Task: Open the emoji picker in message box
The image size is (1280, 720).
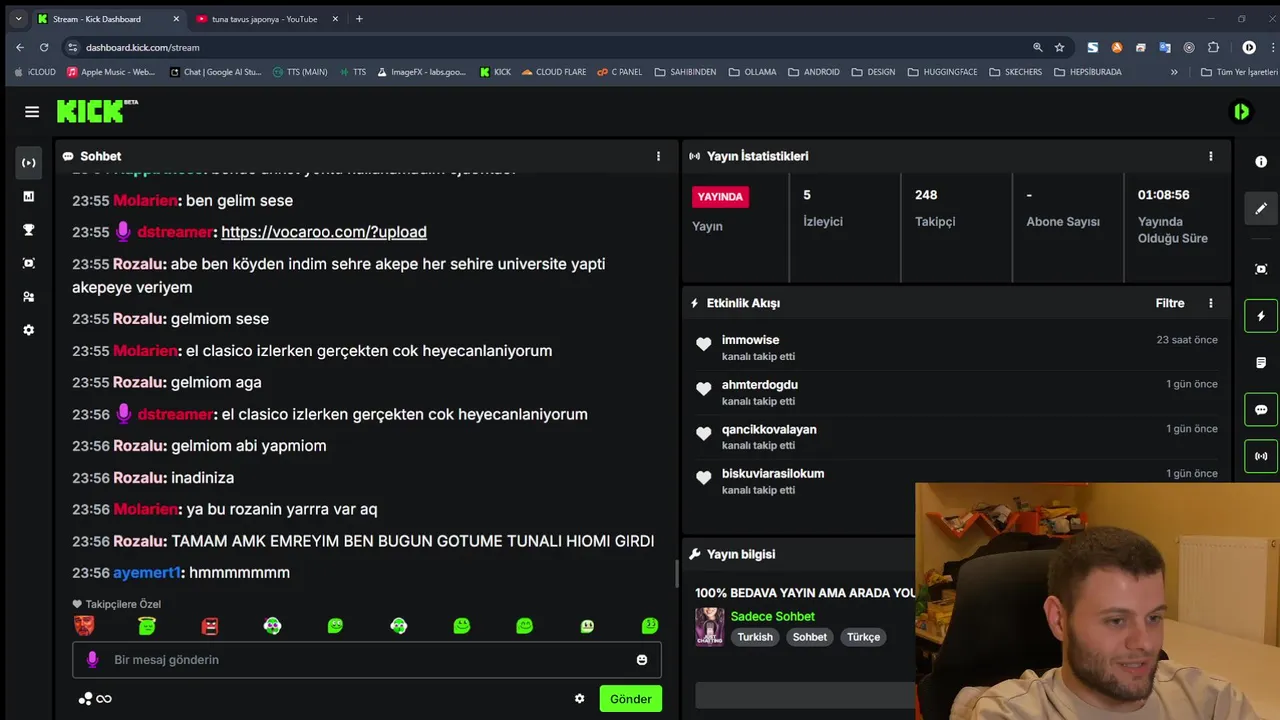Action: coord(642,660)
